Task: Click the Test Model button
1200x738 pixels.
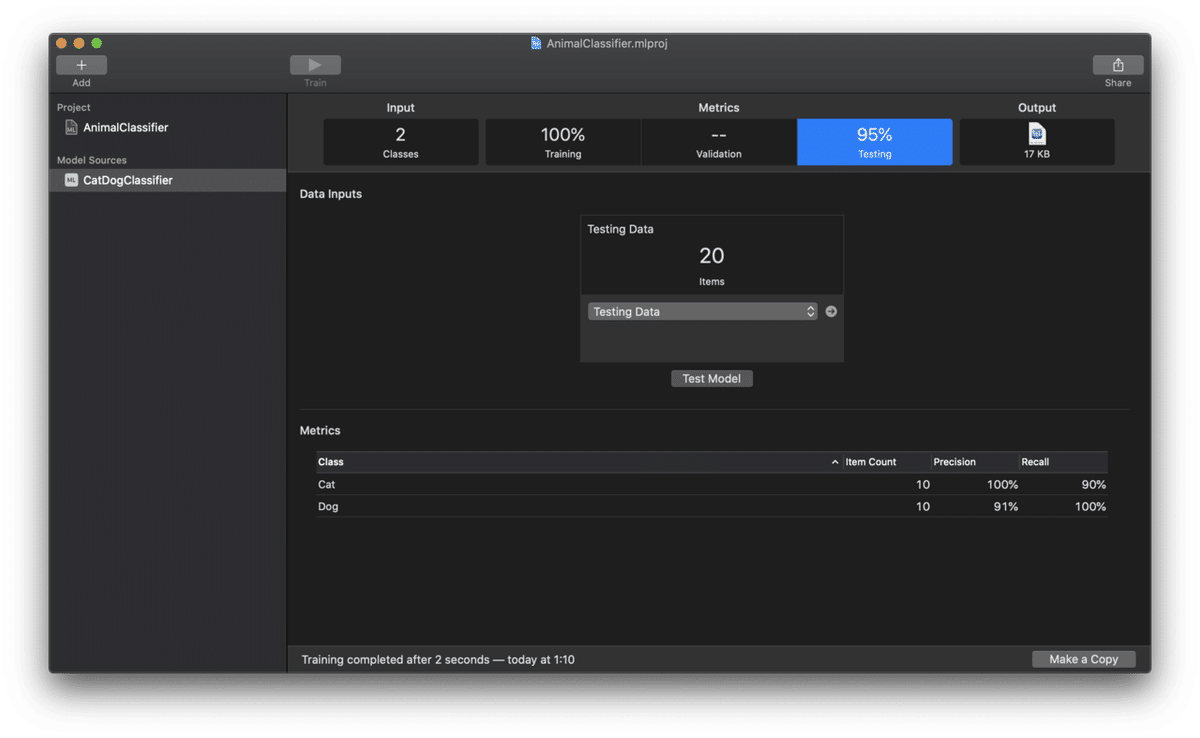Action: 712,378
